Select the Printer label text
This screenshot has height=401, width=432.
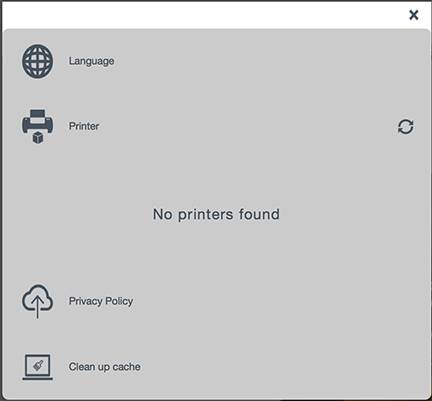pyautogui.click(x=84, y=126)
